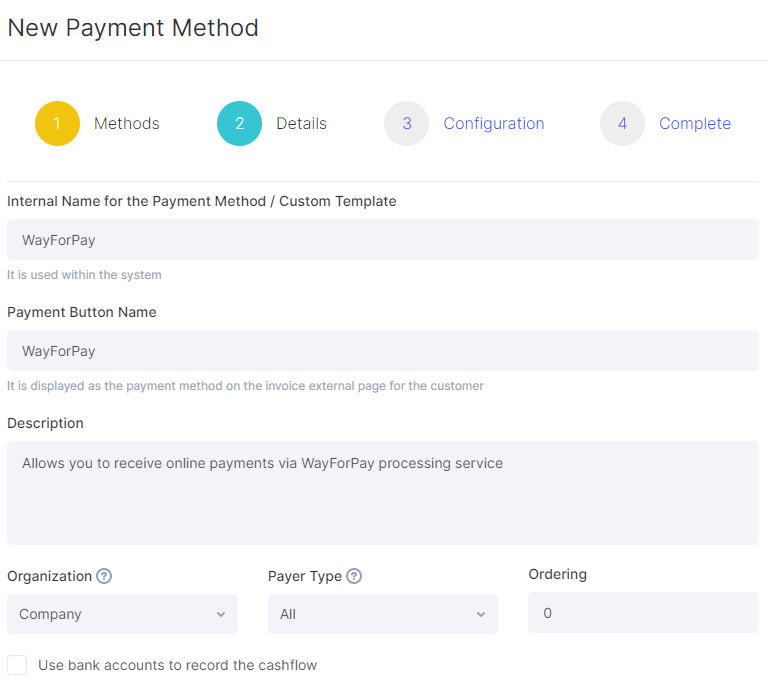
Task: Open the Configuration step link
Action: tap(494, 123)
